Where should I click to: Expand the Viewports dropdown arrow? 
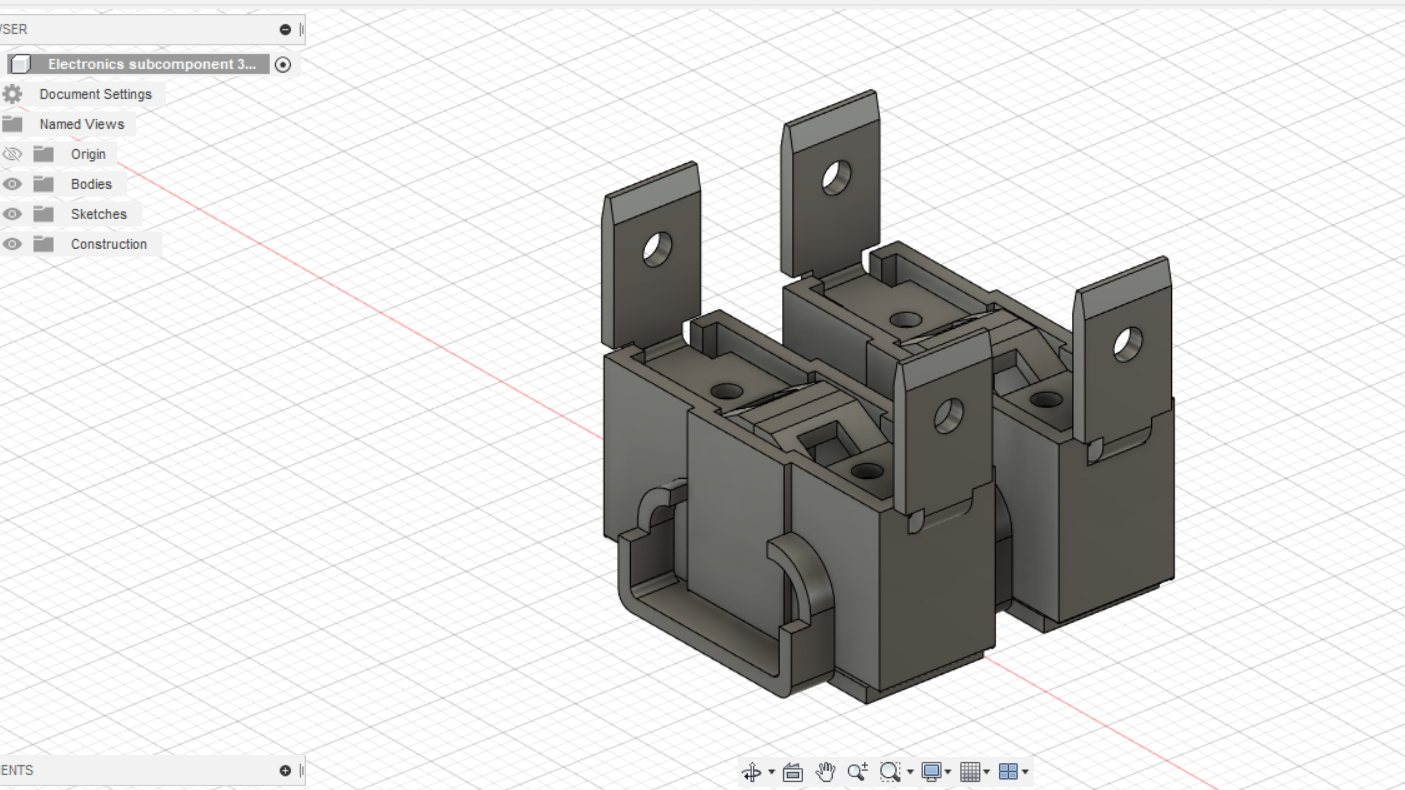pyautogui.click(x=1025, y=772)
